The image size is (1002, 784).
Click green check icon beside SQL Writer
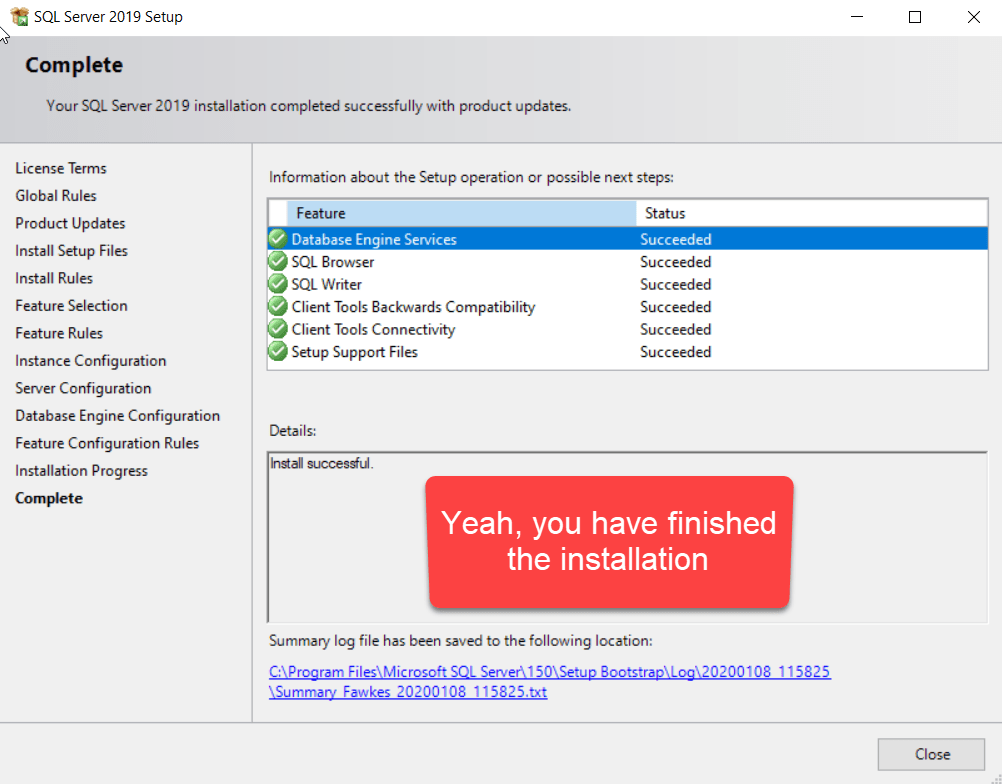pos(278,284)
